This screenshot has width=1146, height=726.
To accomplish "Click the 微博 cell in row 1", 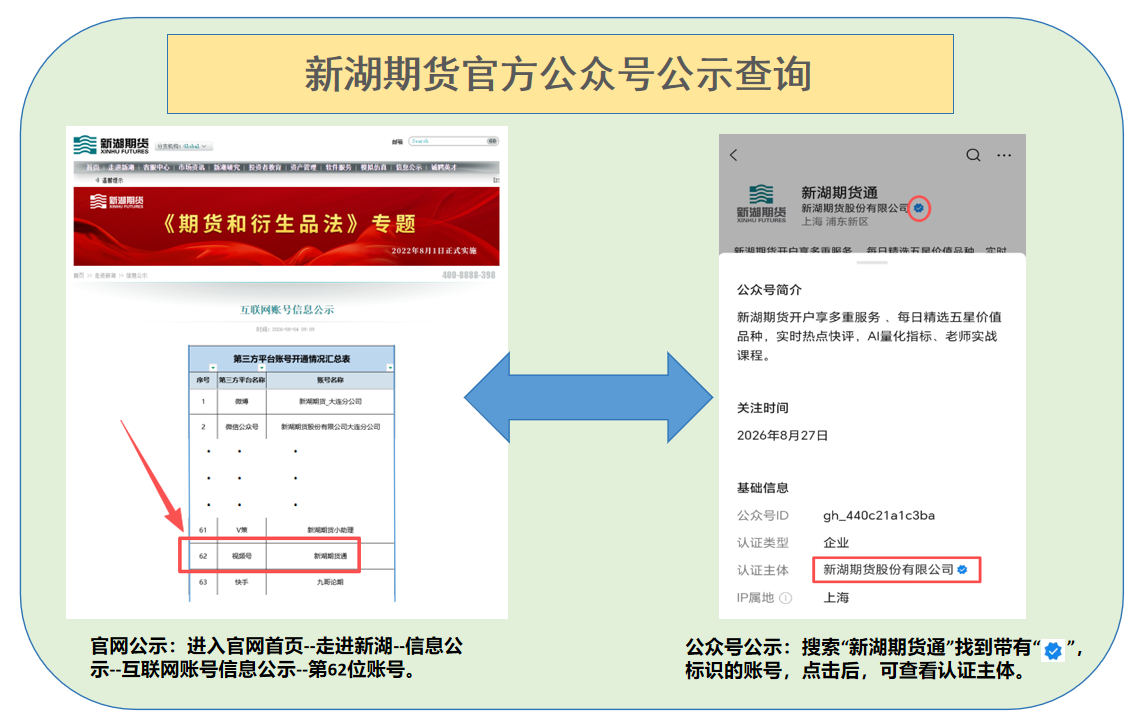I will pos(242,401).
